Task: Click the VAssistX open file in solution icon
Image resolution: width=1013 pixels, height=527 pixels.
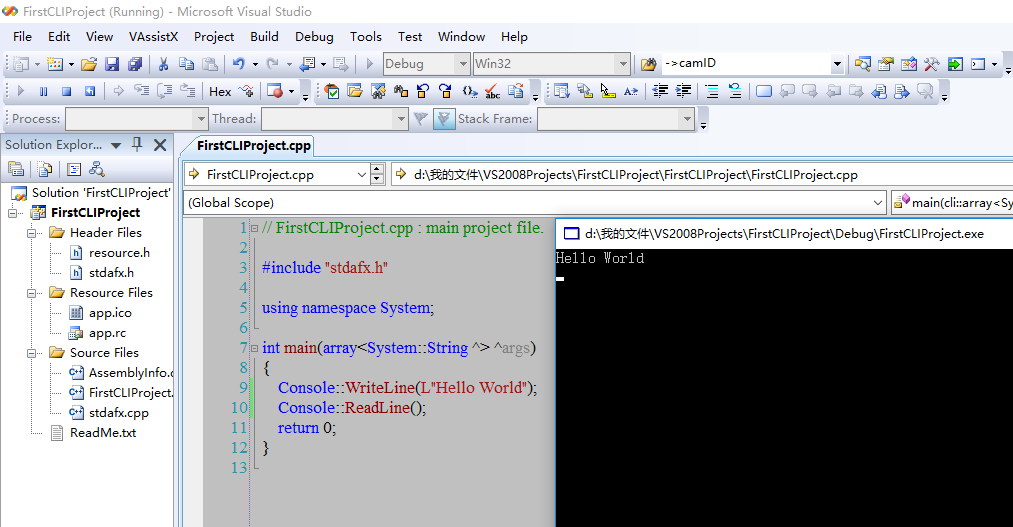Action: tap(355, 92)
